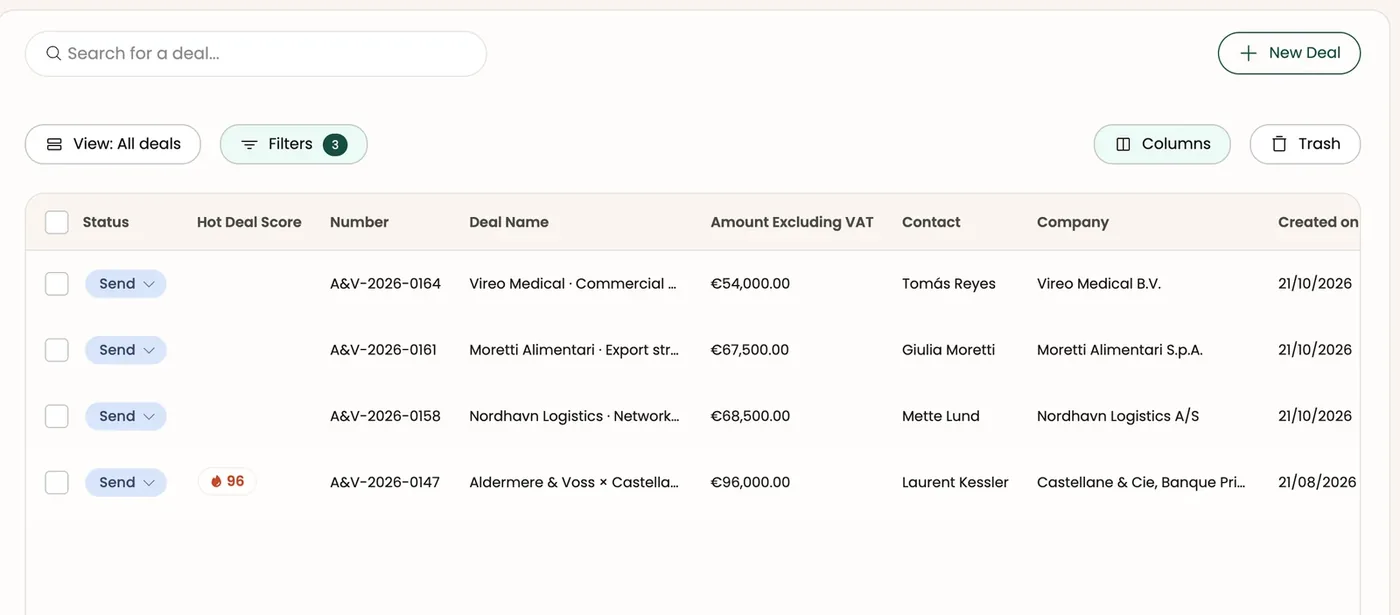The height and width of the screenshot is (615, 1400).
Task: Expand status dropdown for Laurent Kessler's deal
Action: pyautogui.click(x=126, y=482)
